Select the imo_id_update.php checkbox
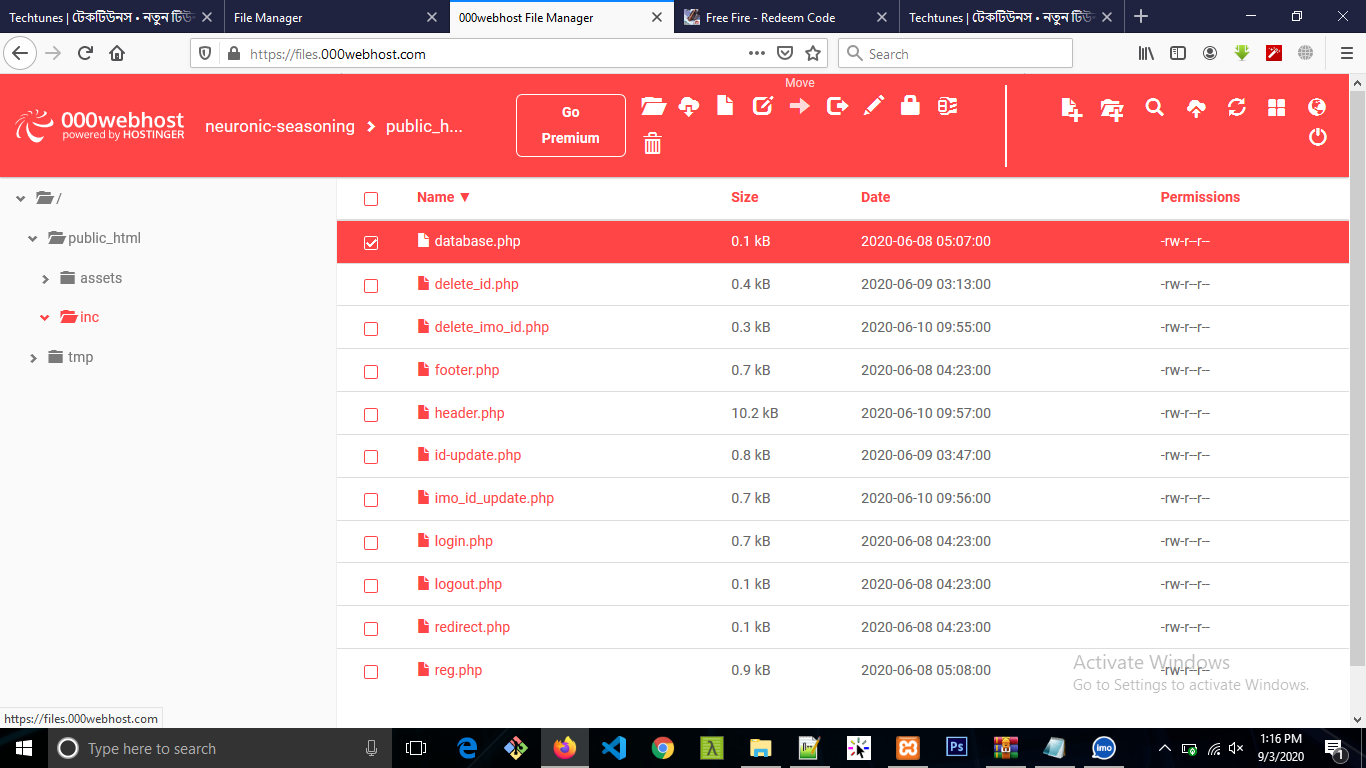The height and width of the screenshot is (768, 1366). coord(371,500)
